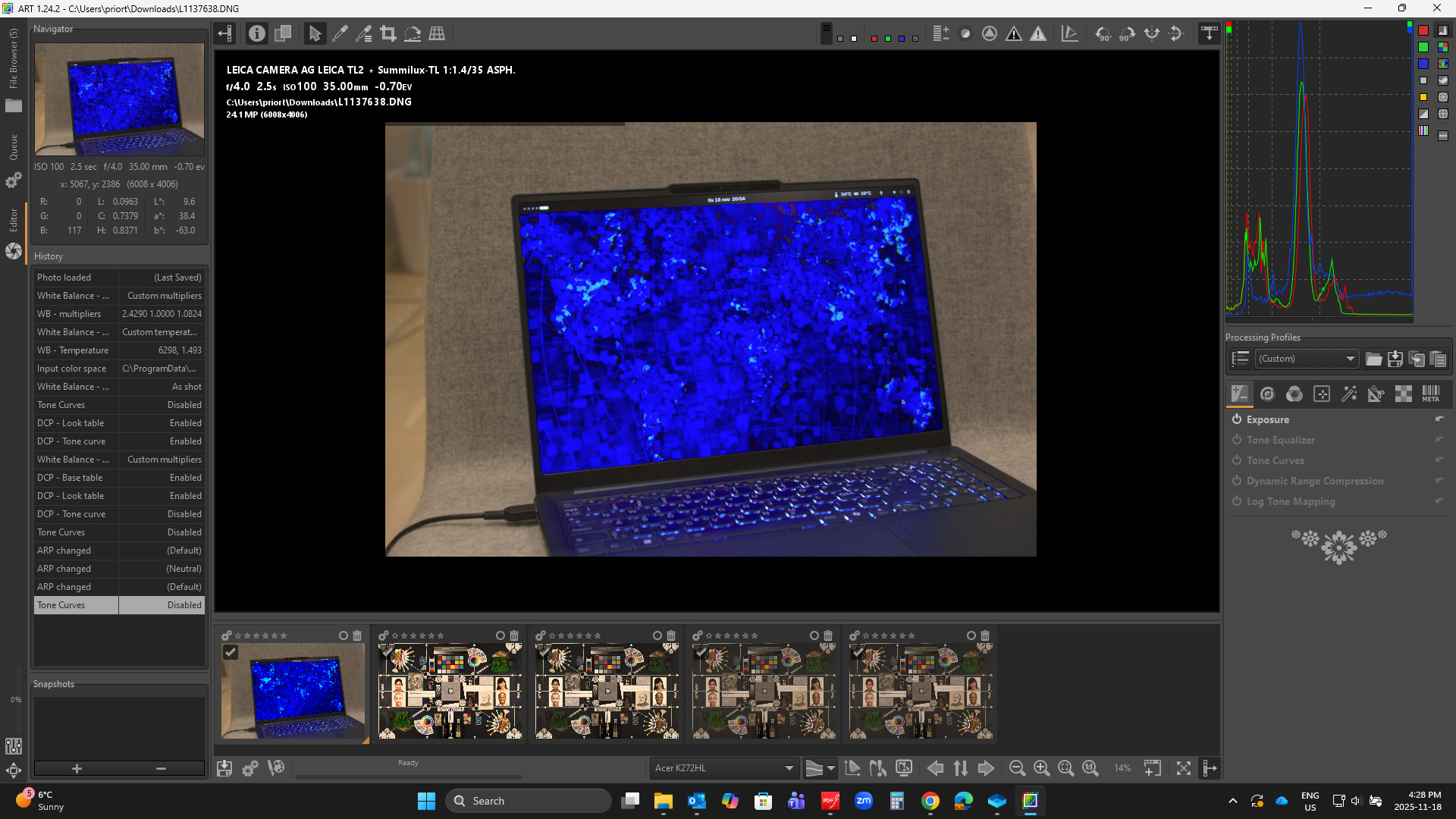Select the Crop tool in the toolbar
This screenshot has height=819, width=1456.
coord(388,33)
